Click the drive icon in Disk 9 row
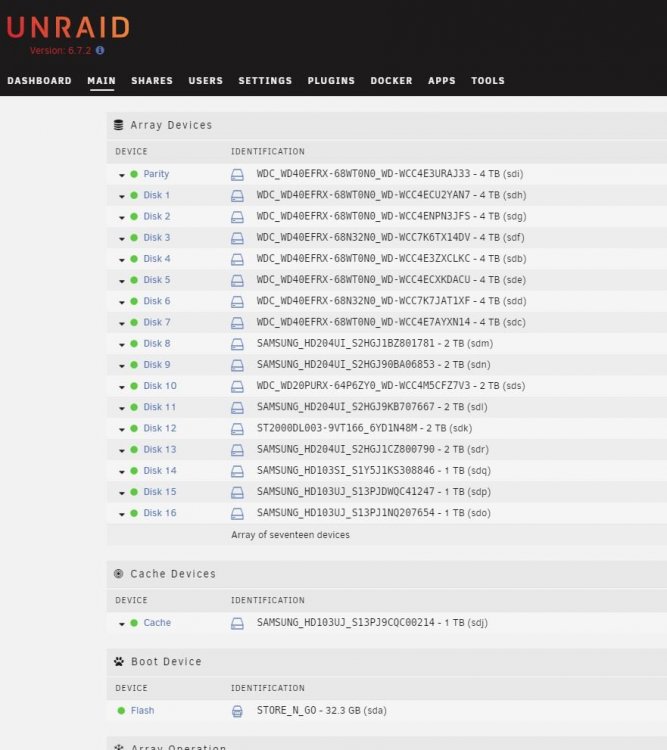The width and height of the screenshot is (667, 750). coord(237,365)
